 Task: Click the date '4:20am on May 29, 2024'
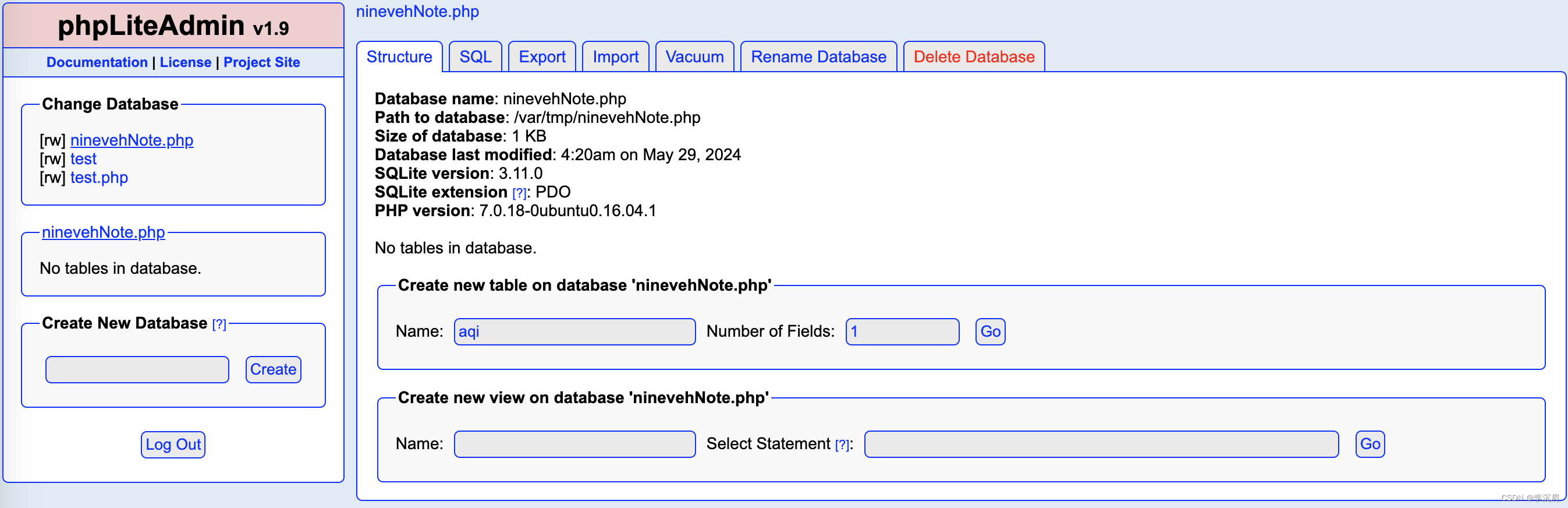pos(651,155)
